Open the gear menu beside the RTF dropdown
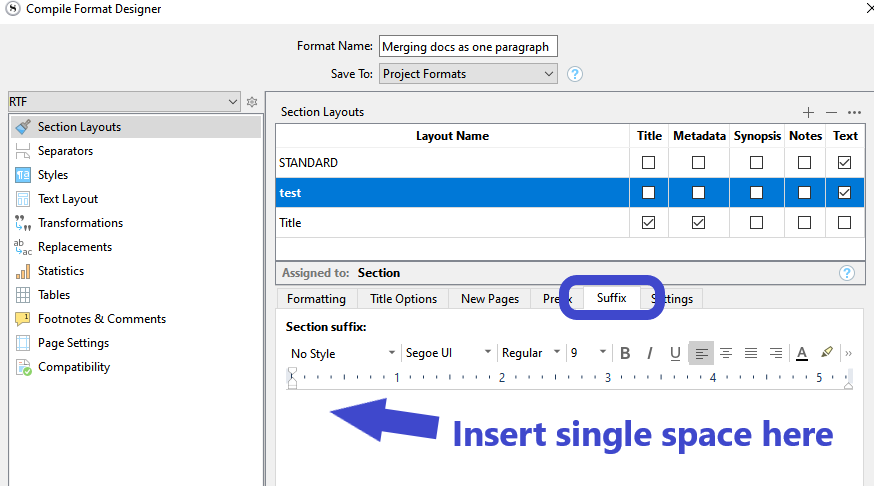The height and width of the screenshot is (486, 874). 253,102
